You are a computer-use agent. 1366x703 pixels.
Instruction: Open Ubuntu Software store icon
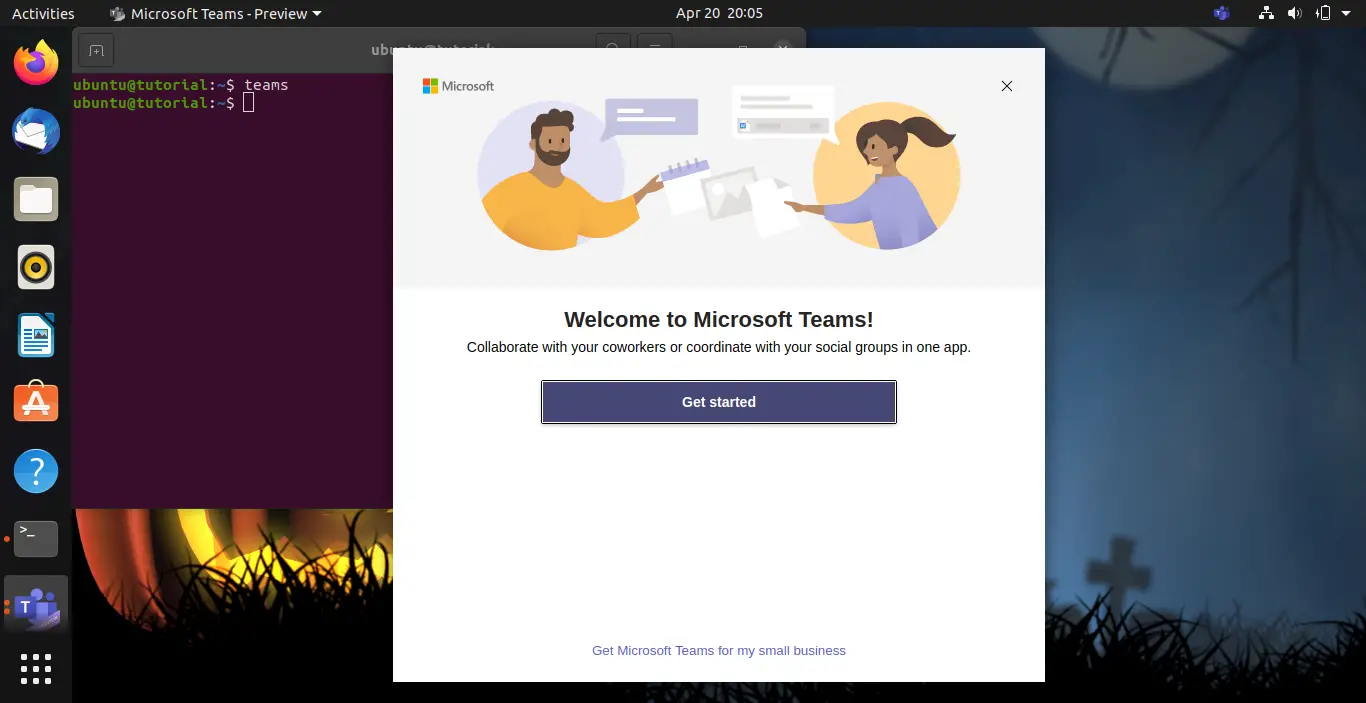36,402
